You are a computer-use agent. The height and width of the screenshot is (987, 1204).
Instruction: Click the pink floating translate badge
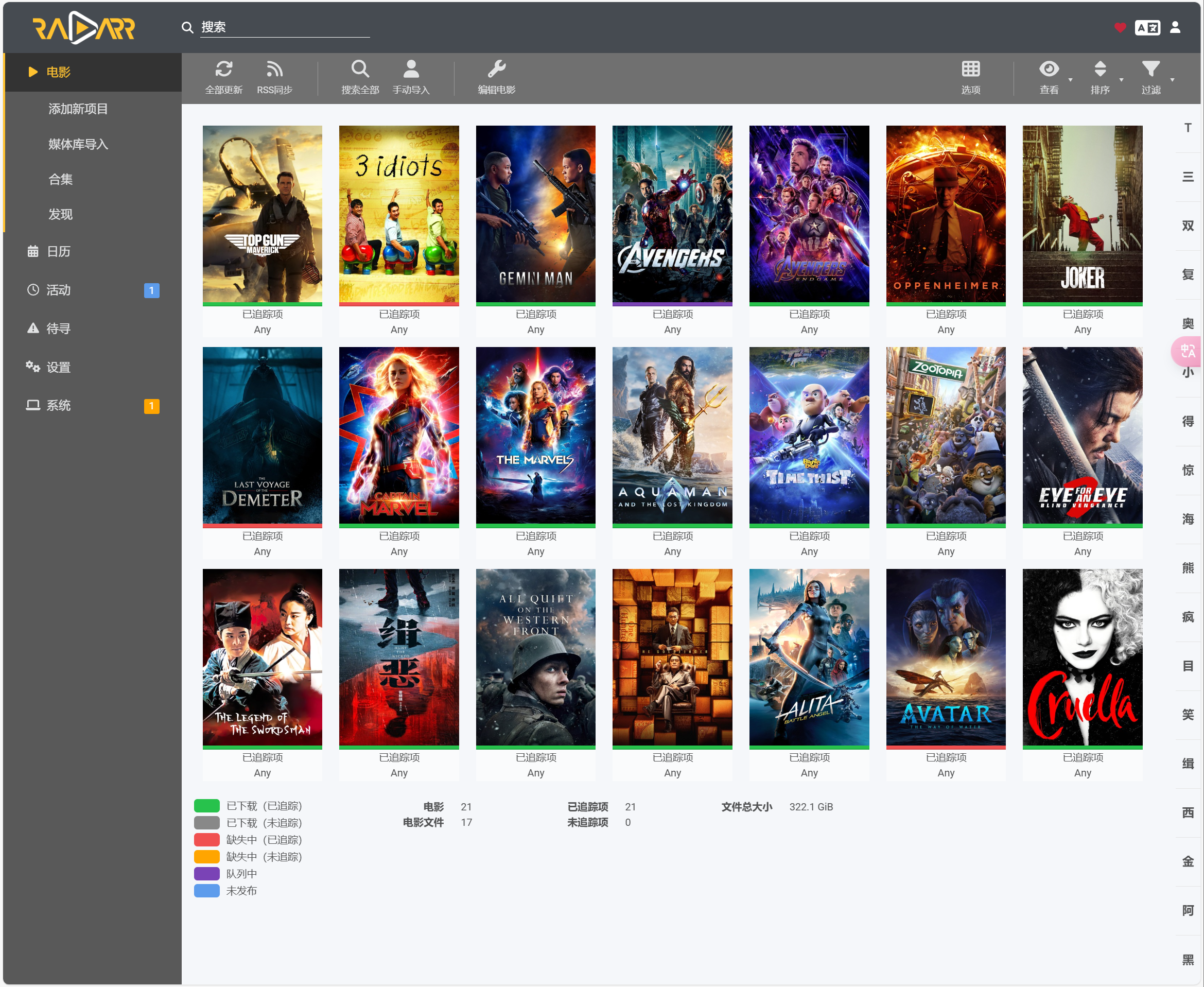click(1187, 351)
